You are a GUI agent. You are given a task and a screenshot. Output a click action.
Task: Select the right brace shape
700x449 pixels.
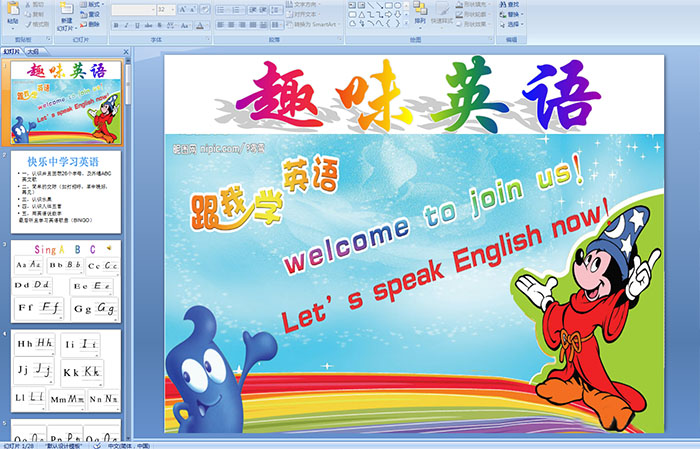click(397, 24)
